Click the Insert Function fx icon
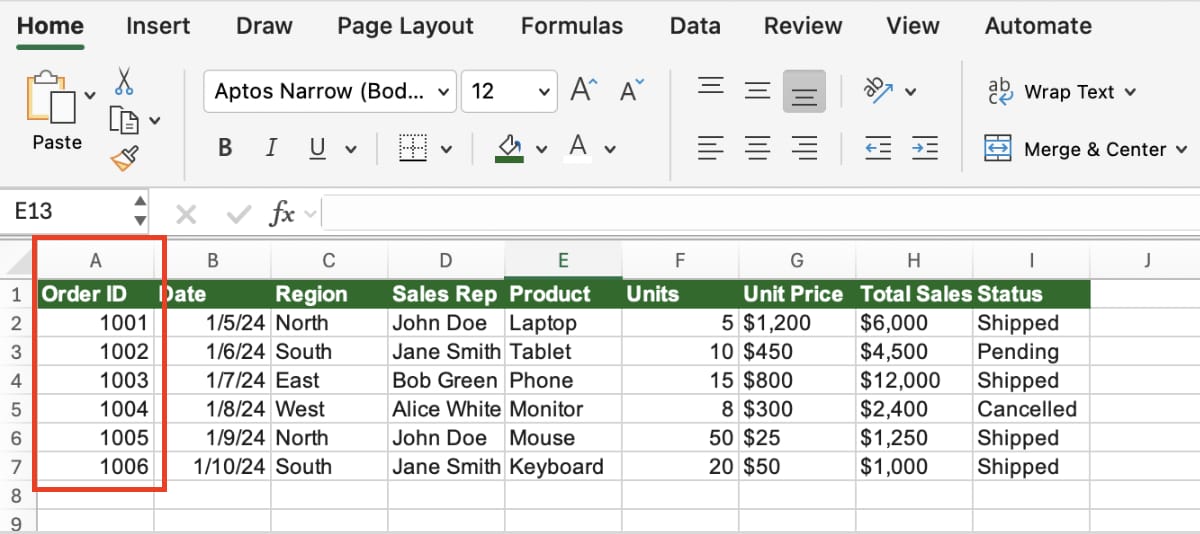1200x534 pixels. [x=283, y=212]
